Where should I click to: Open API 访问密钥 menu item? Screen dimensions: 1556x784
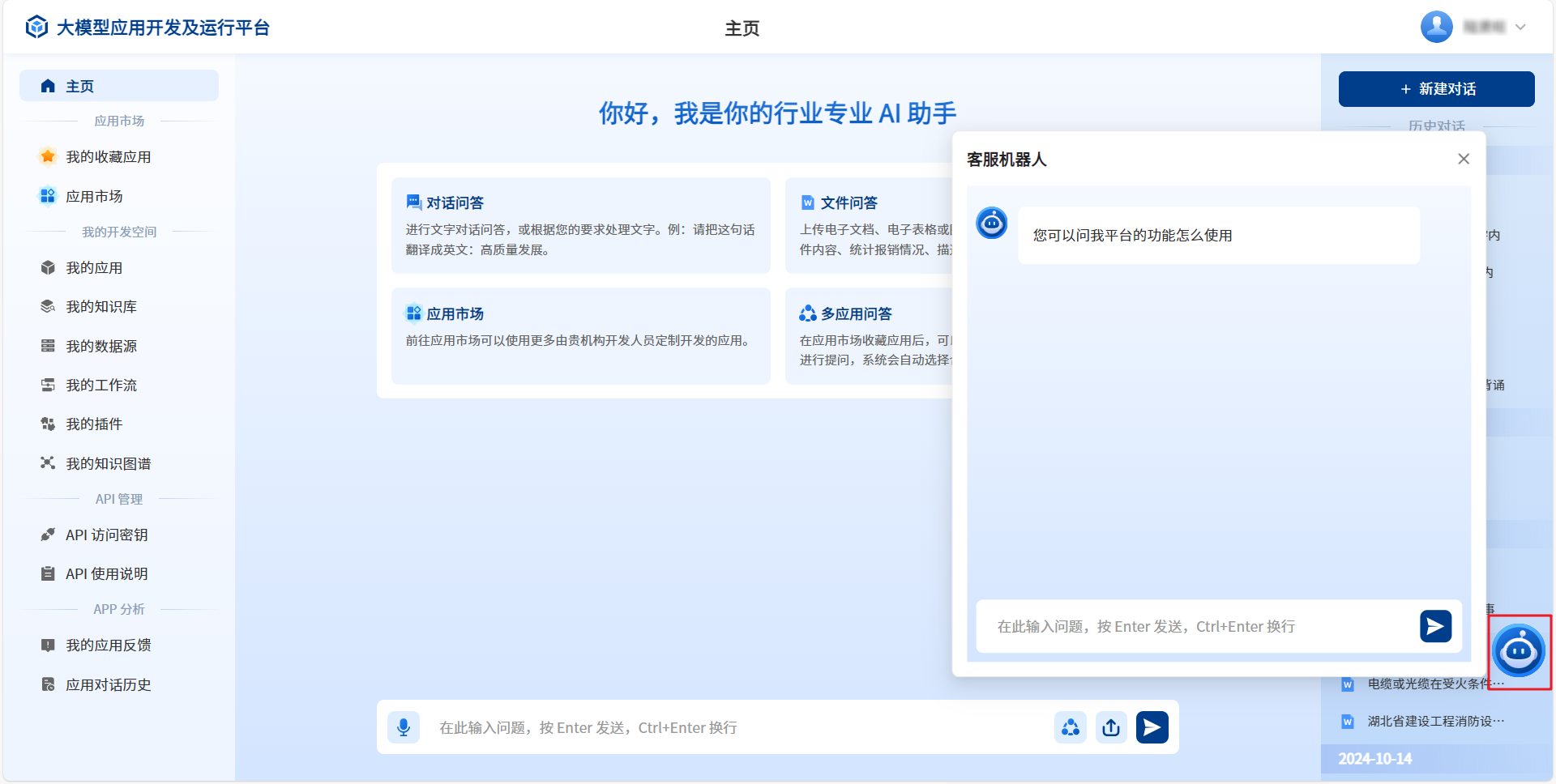coord(106,535)
